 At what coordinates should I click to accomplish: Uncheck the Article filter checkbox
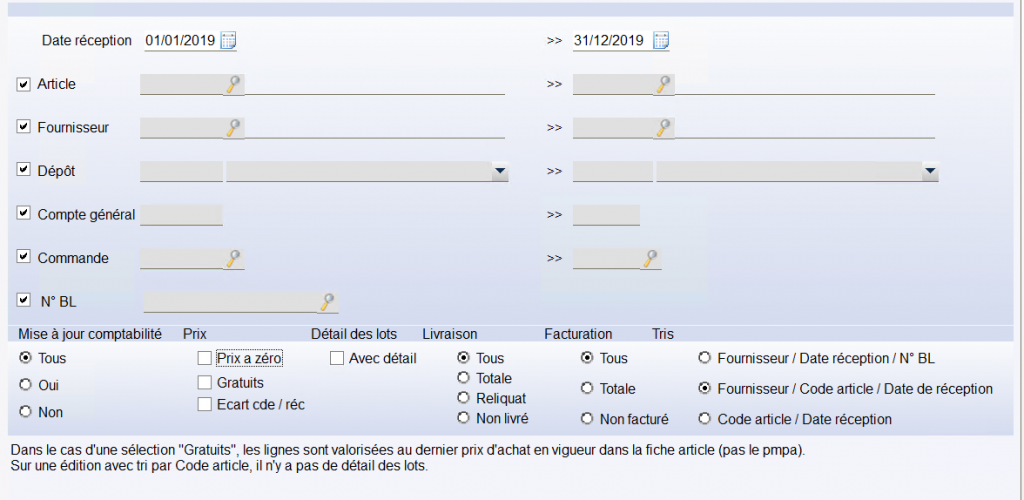(x=24, y=84)
